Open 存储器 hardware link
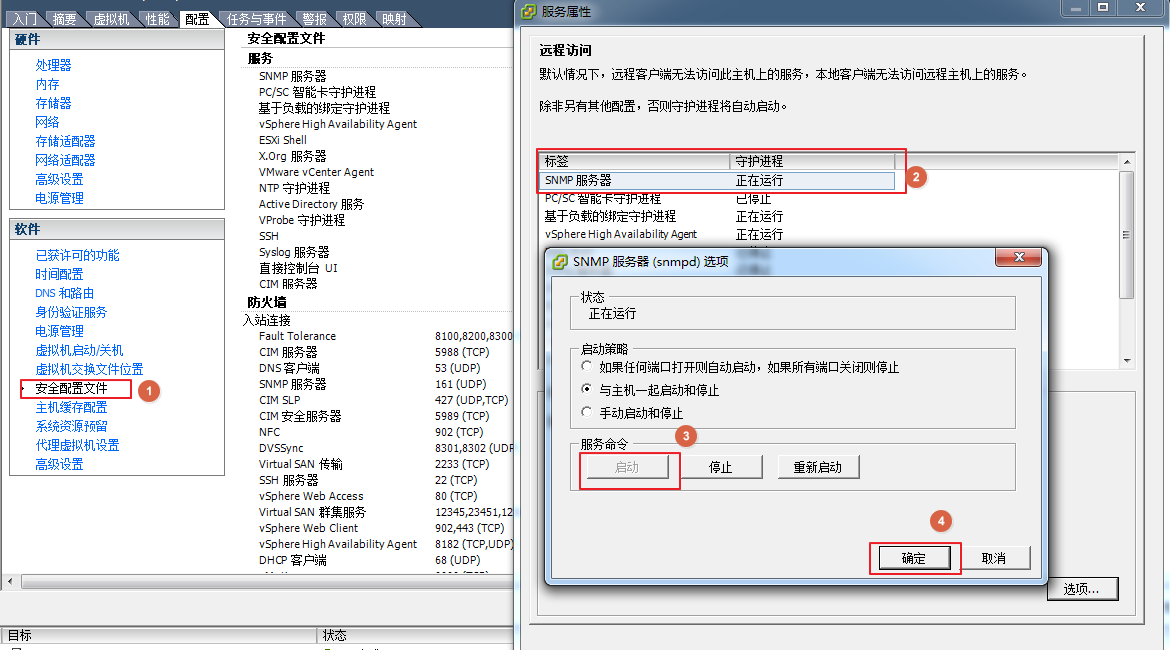 tap(54, 103)
